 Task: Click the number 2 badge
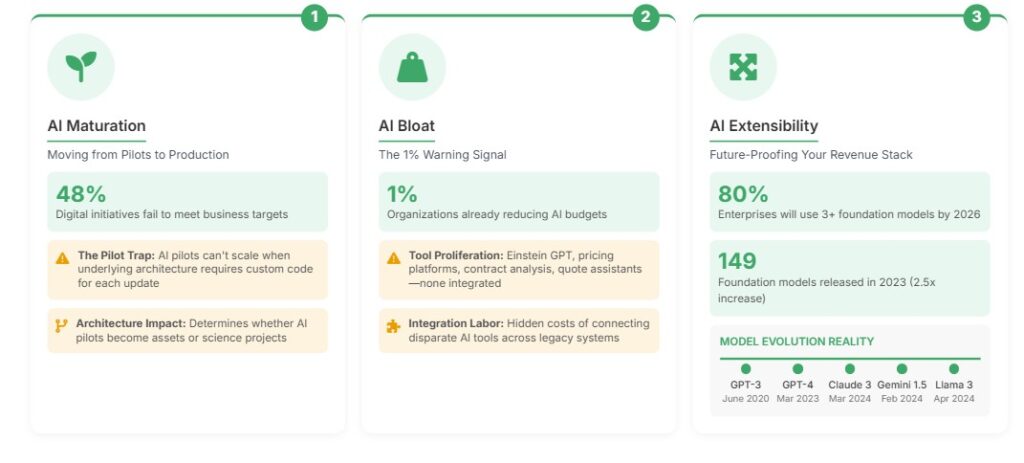click(x=645, y=17)
